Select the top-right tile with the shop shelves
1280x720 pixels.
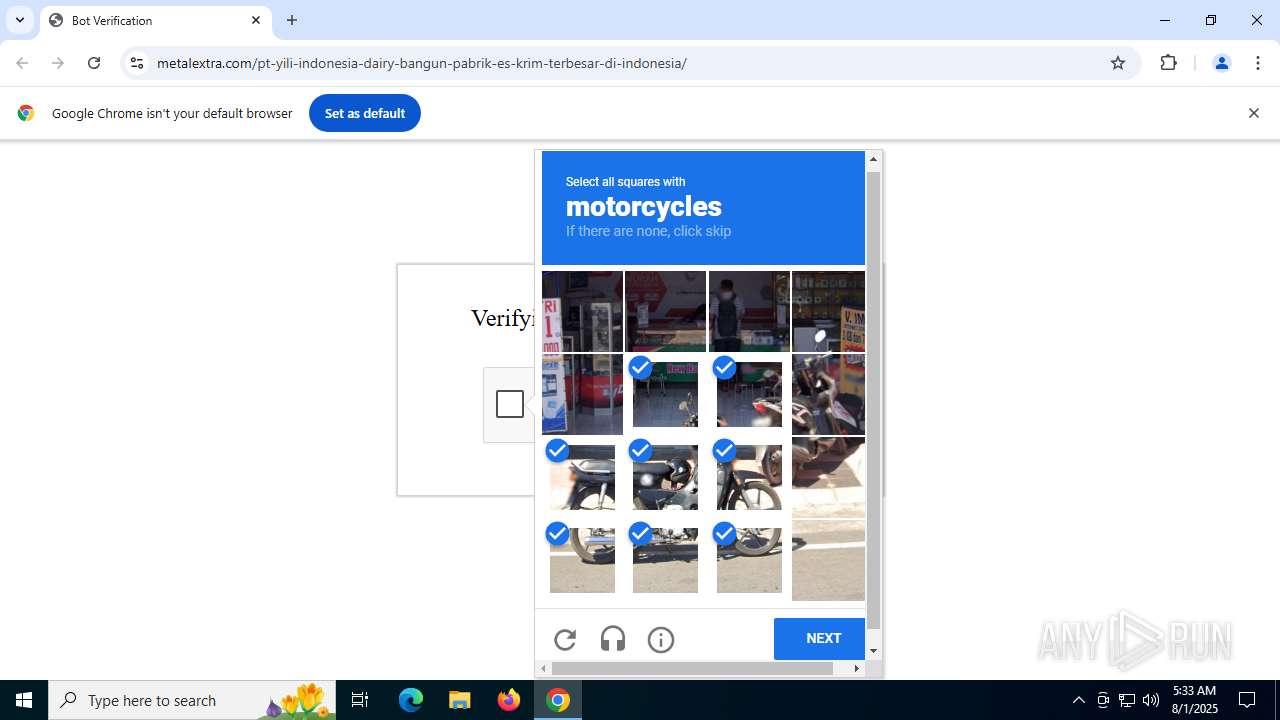pos(828,311)
